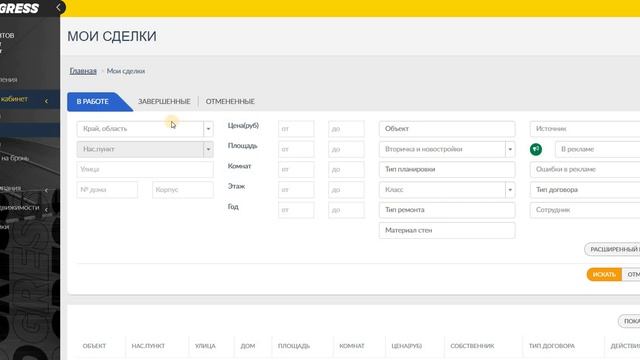Click the Площадь до input field
The width and height of the screenshot is (640, 360).
(x=346, y=149)
